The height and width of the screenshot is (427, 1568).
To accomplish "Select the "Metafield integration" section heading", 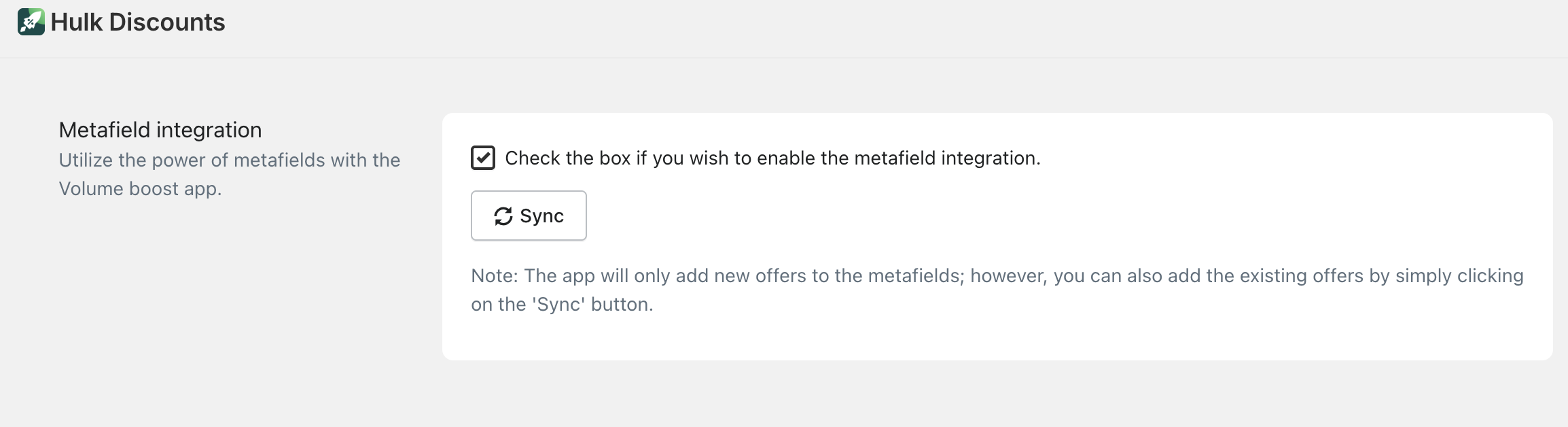I will (160, 130).
